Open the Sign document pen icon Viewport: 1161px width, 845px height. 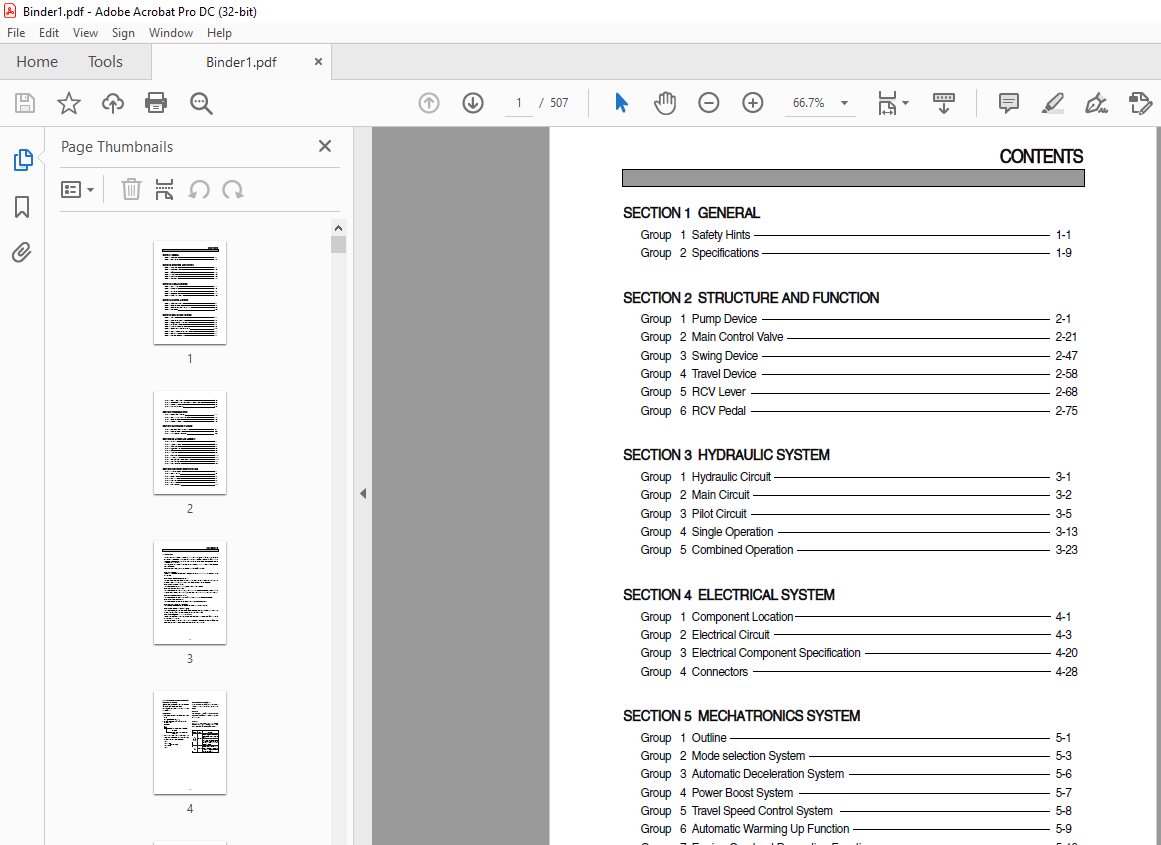[1096, 103]
